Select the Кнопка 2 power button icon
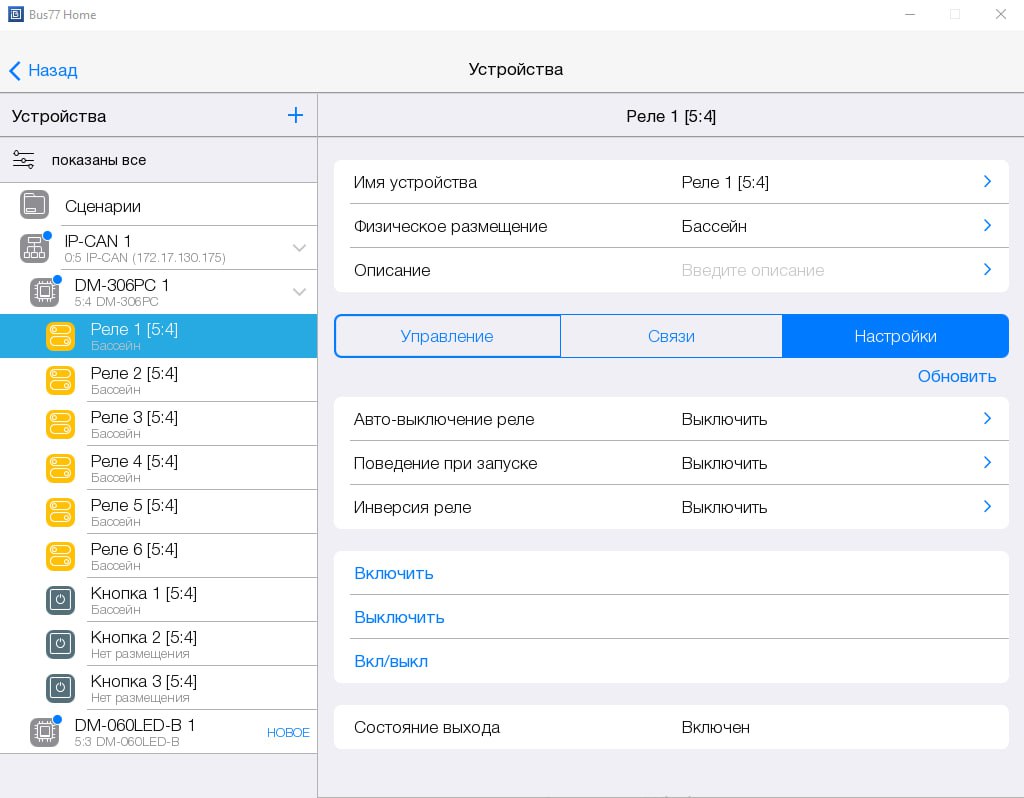Viewport: 1024px width, 798px height. click(x=60, y=644)
